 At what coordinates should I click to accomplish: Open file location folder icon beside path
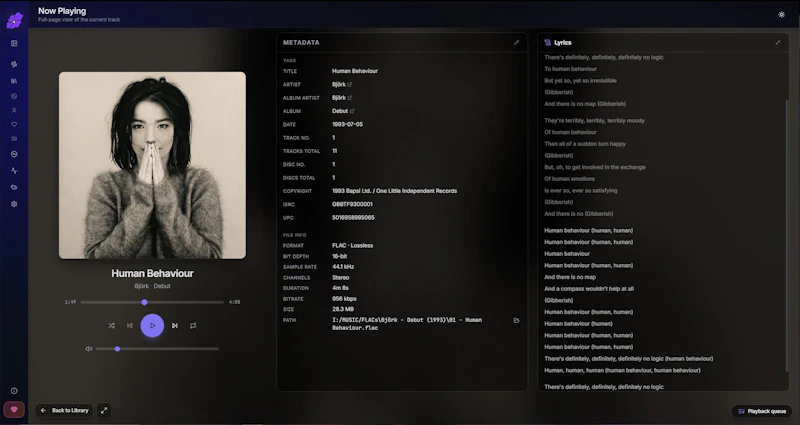point(516,320)
